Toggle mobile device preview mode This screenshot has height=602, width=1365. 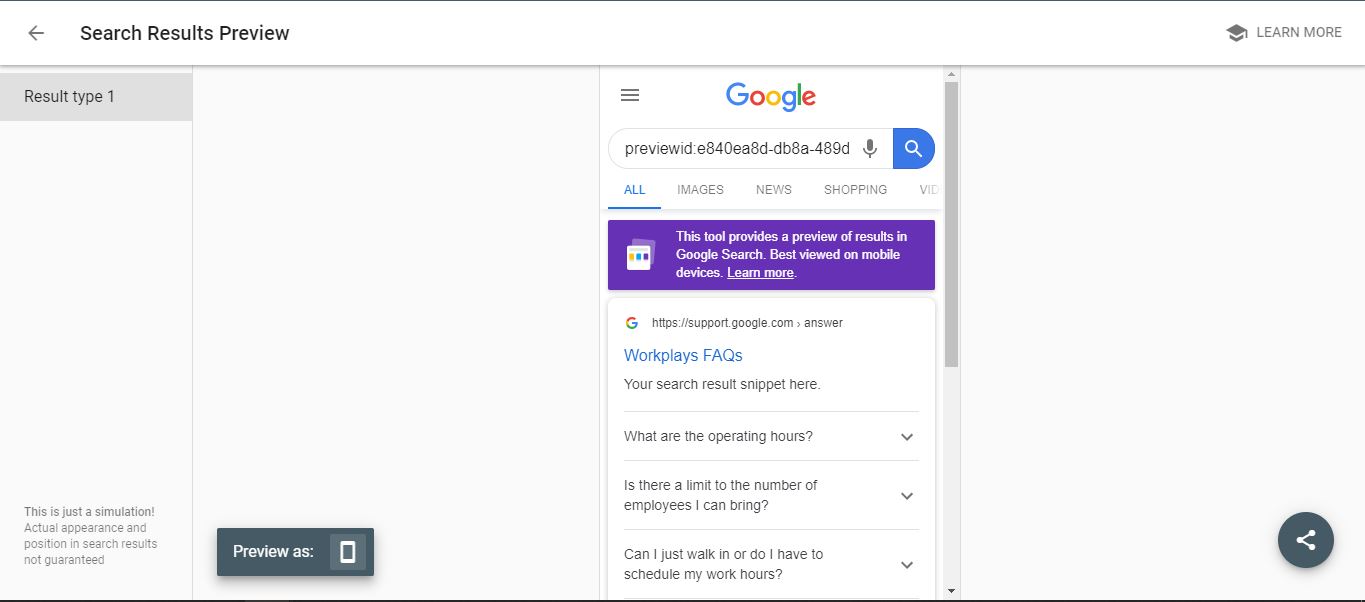[348, 552]
